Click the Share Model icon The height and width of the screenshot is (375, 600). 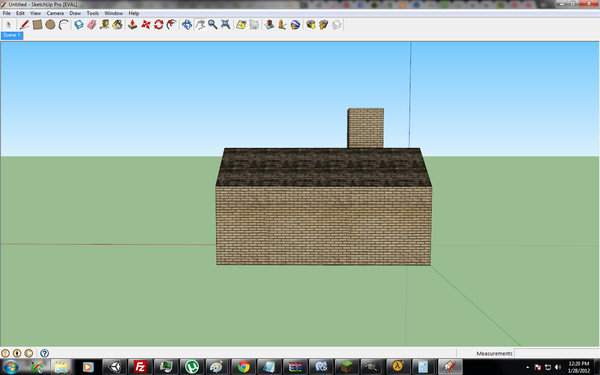(324, 25)
